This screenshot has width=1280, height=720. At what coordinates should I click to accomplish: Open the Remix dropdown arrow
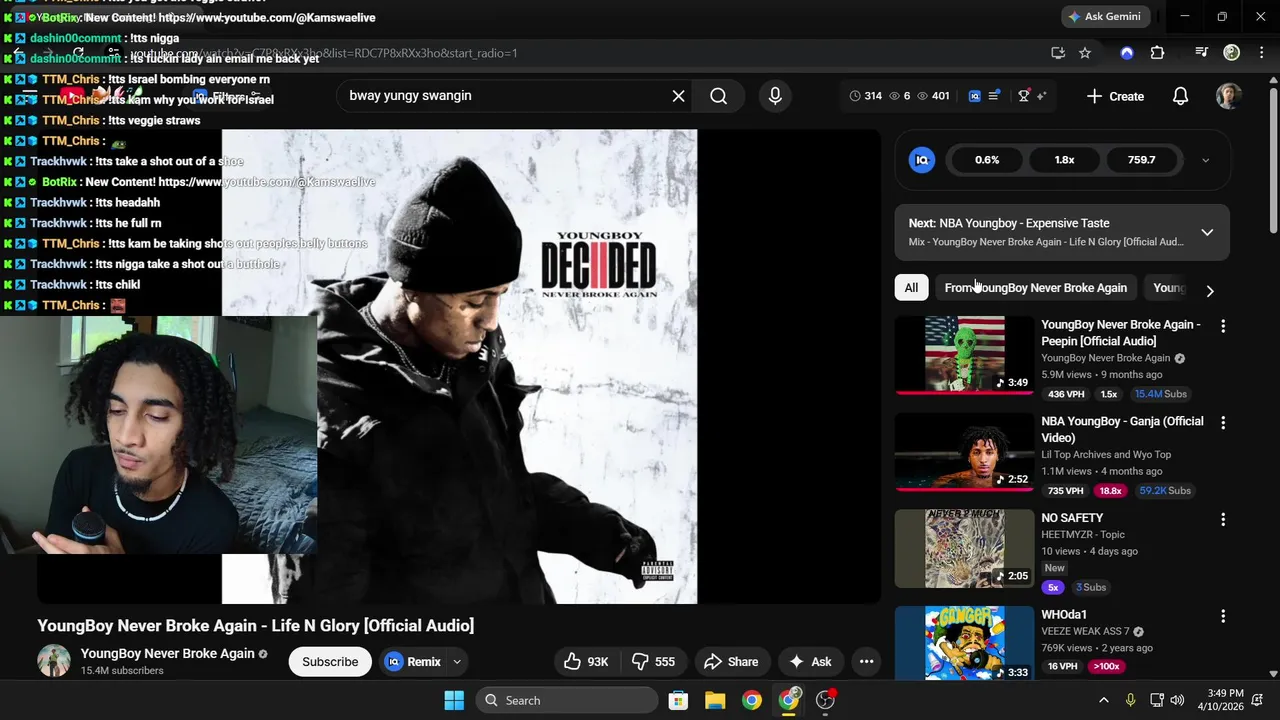[457, 662]
